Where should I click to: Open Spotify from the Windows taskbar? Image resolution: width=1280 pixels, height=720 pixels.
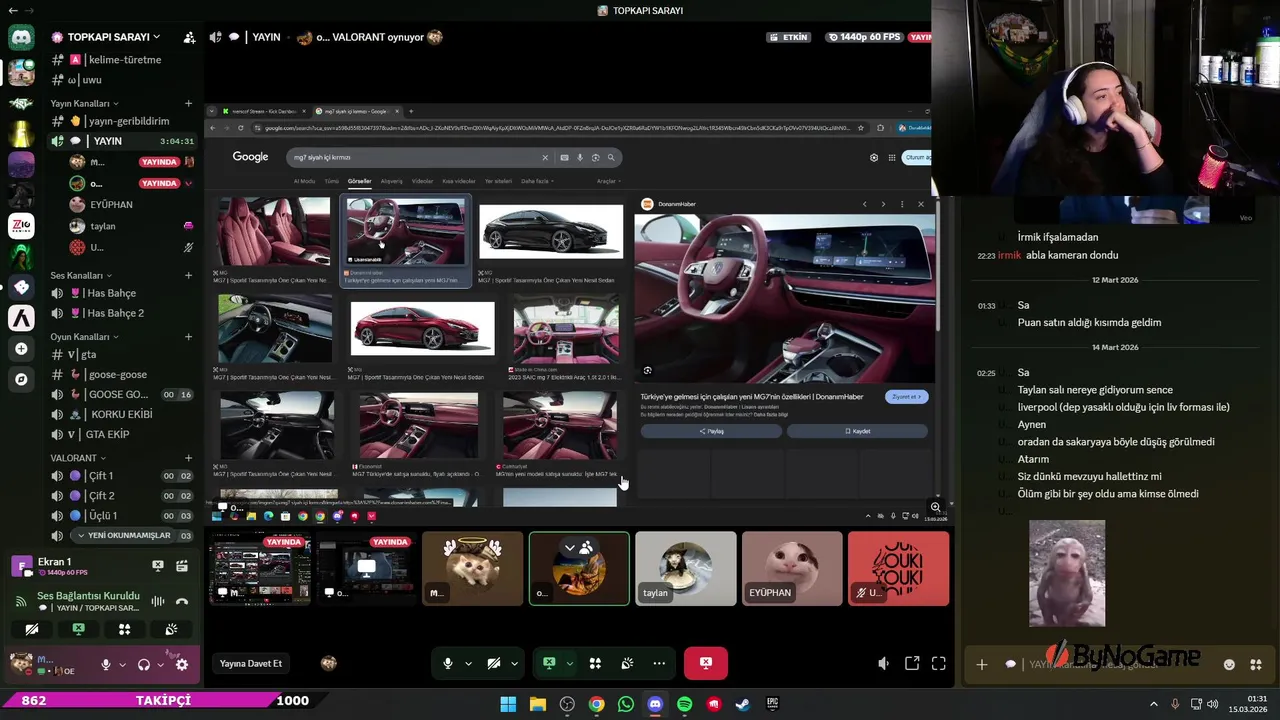pos(684,704)
